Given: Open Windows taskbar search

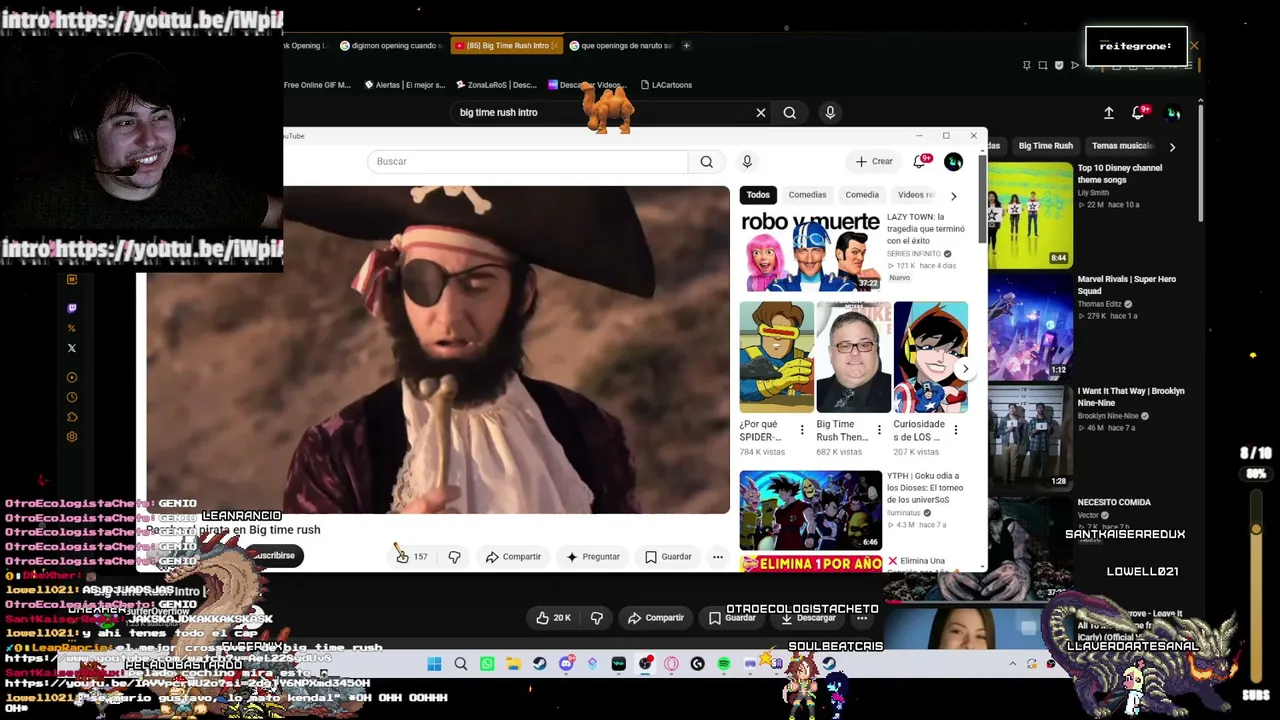Looking at the screenshot, I should click(461, 664).
